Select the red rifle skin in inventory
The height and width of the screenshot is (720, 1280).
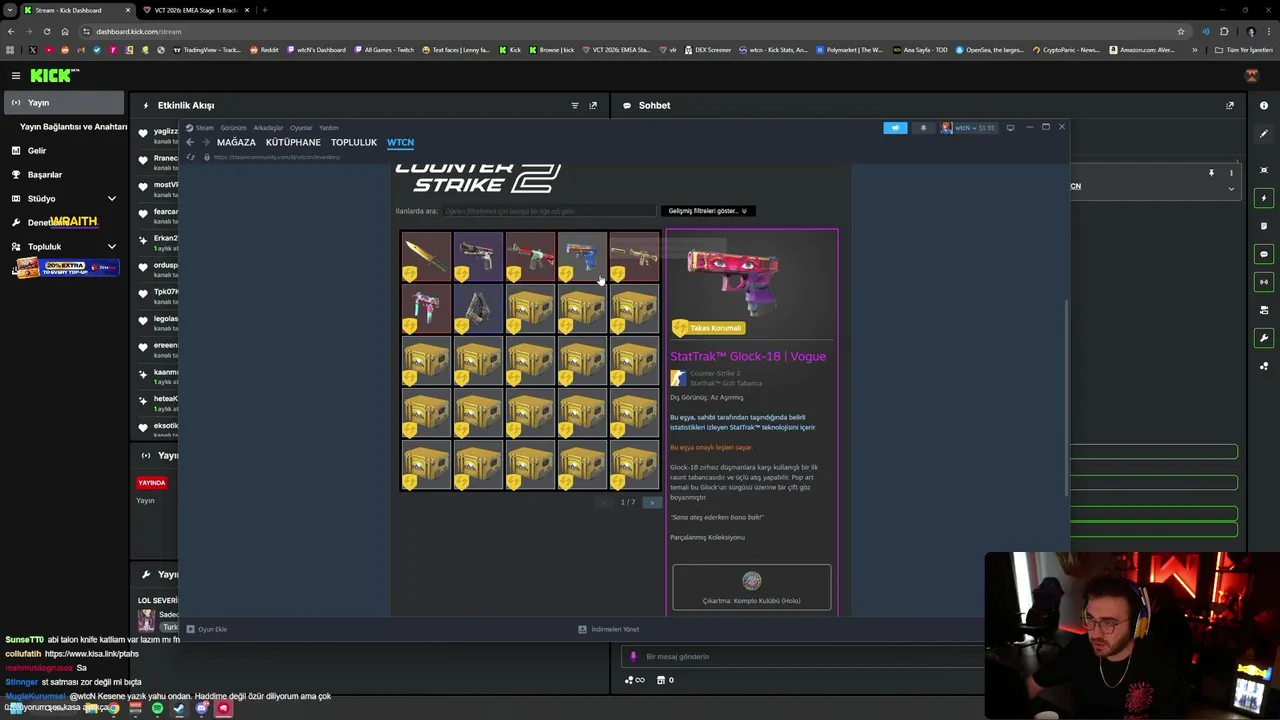530,256
